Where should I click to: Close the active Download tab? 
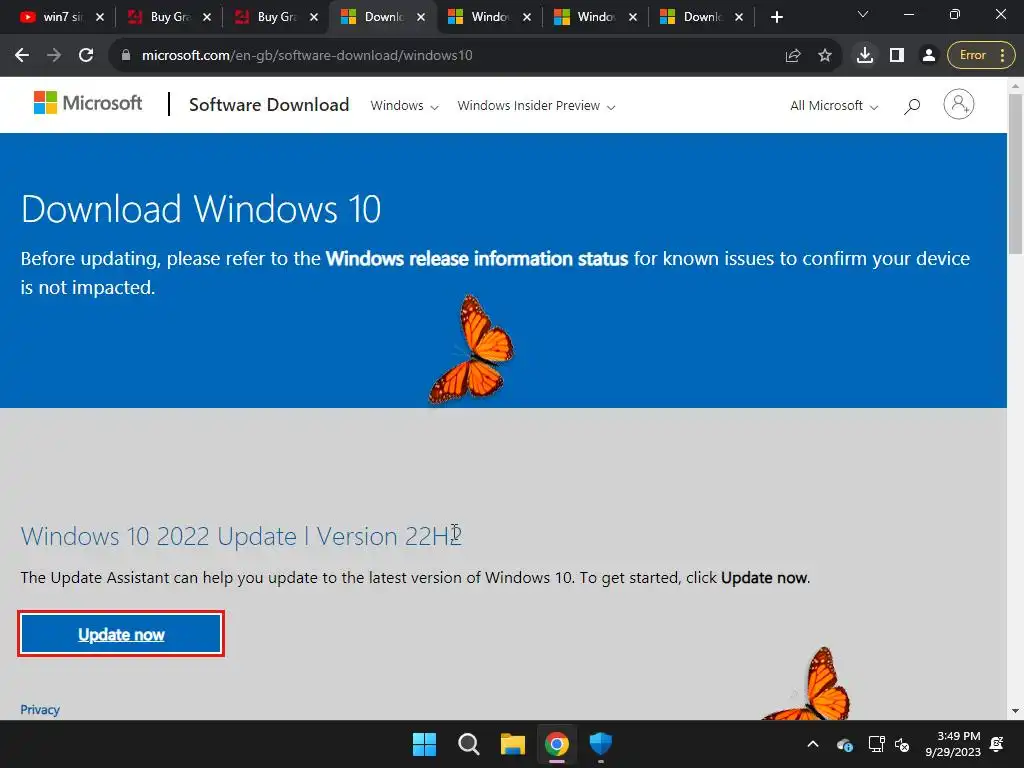point(421,18)
